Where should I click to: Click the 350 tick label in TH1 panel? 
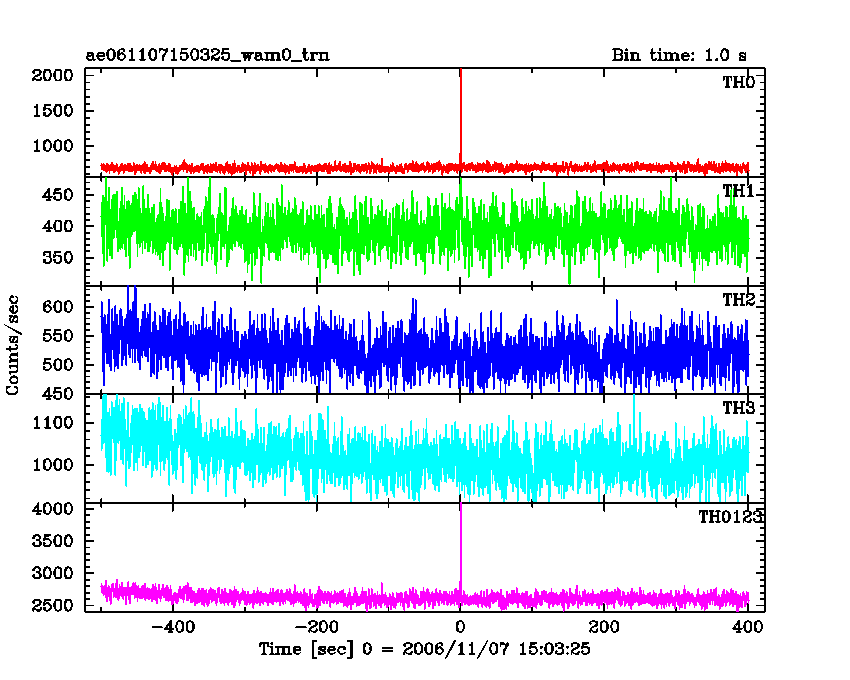[x=57, y=257]
